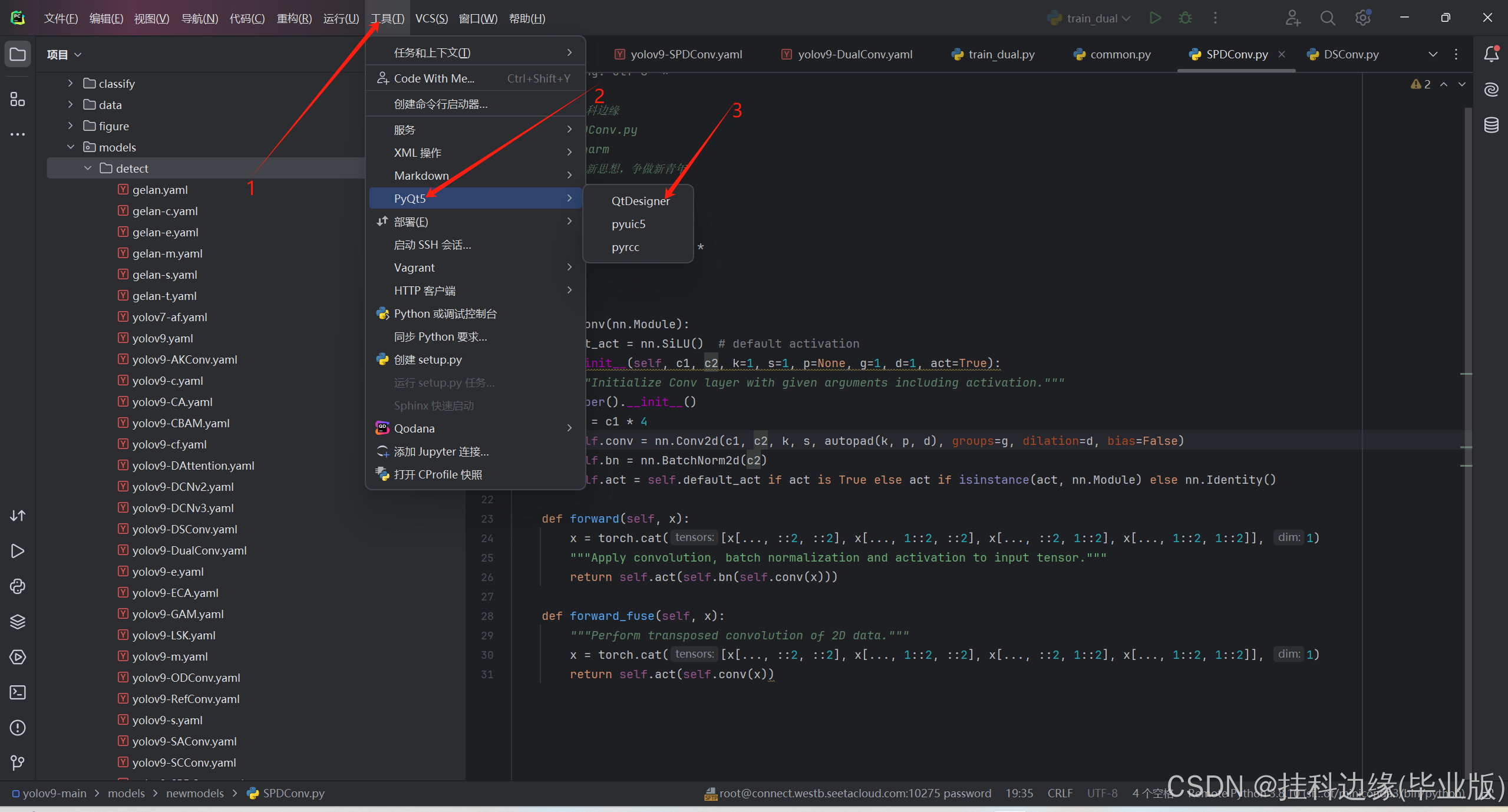This screenshot has width=1508, height=812.
Task: Open the Python Packages layers icon
Action: (x=18, y=622)
